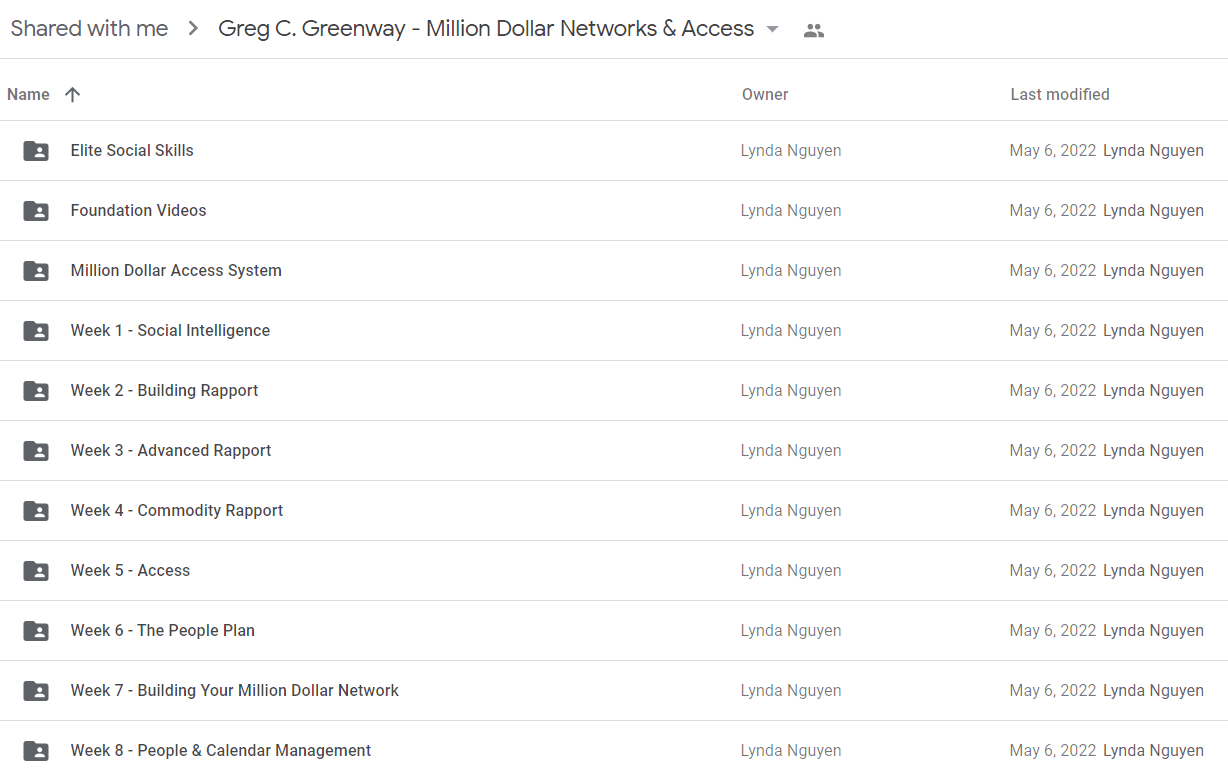Select the Week 3 - Advanced Rapport folder
The image size is (1228, 778).
614,451
